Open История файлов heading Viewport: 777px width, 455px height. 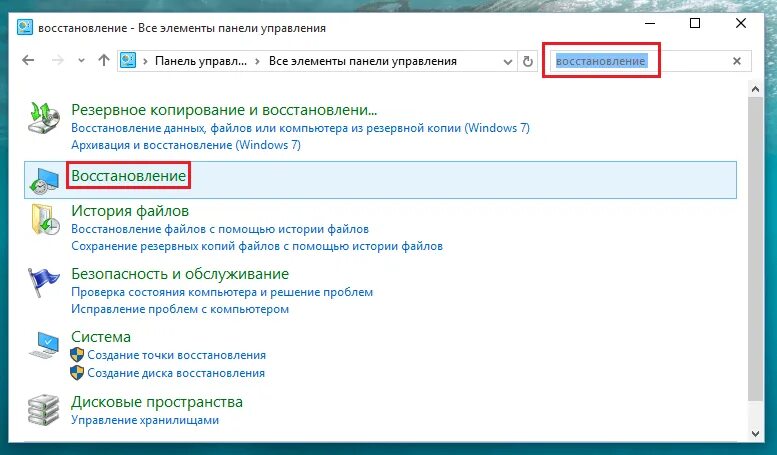click(130, 211)
